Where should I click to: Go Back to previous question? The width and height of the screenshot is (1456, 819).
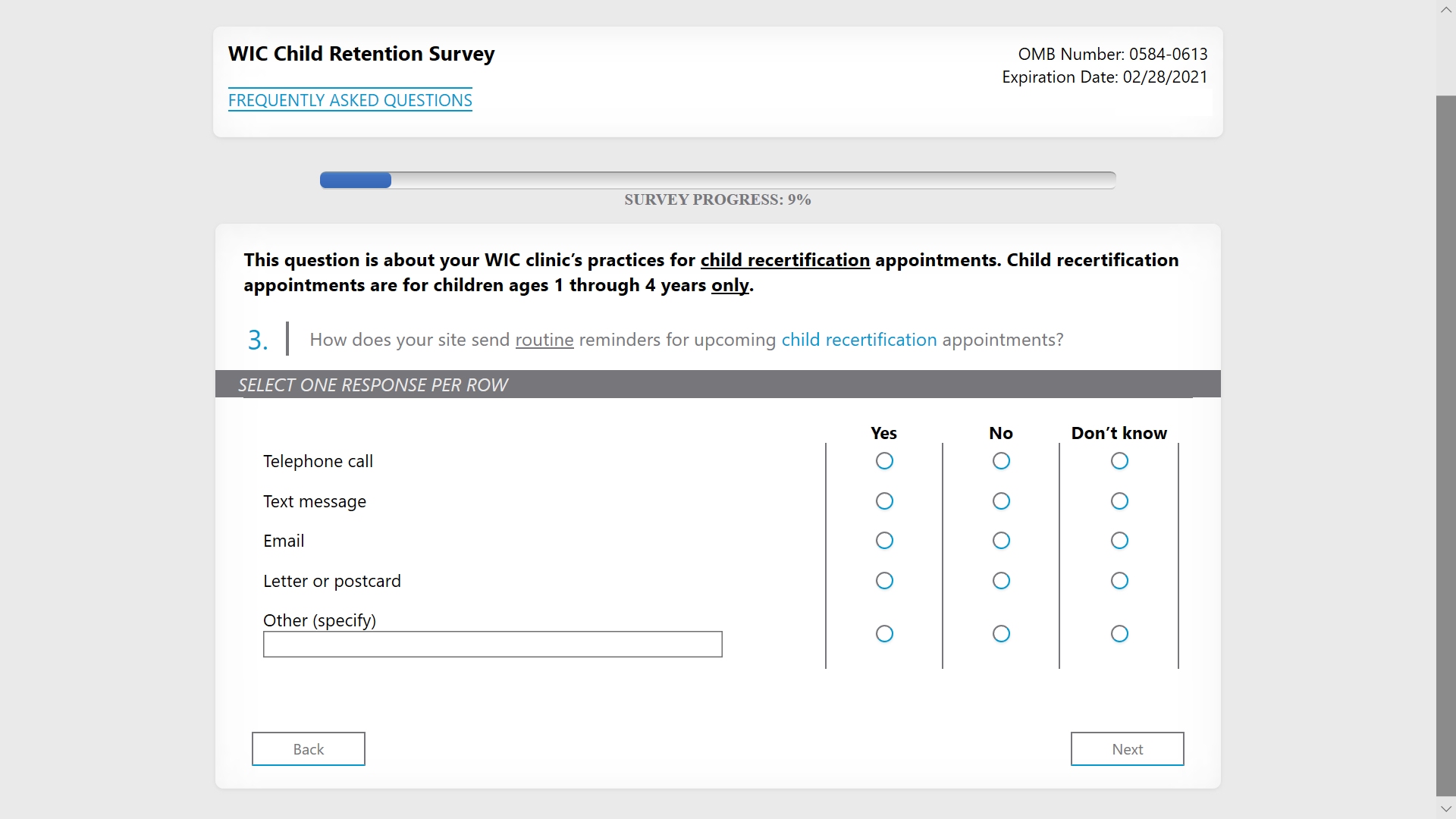coord(308,749)
